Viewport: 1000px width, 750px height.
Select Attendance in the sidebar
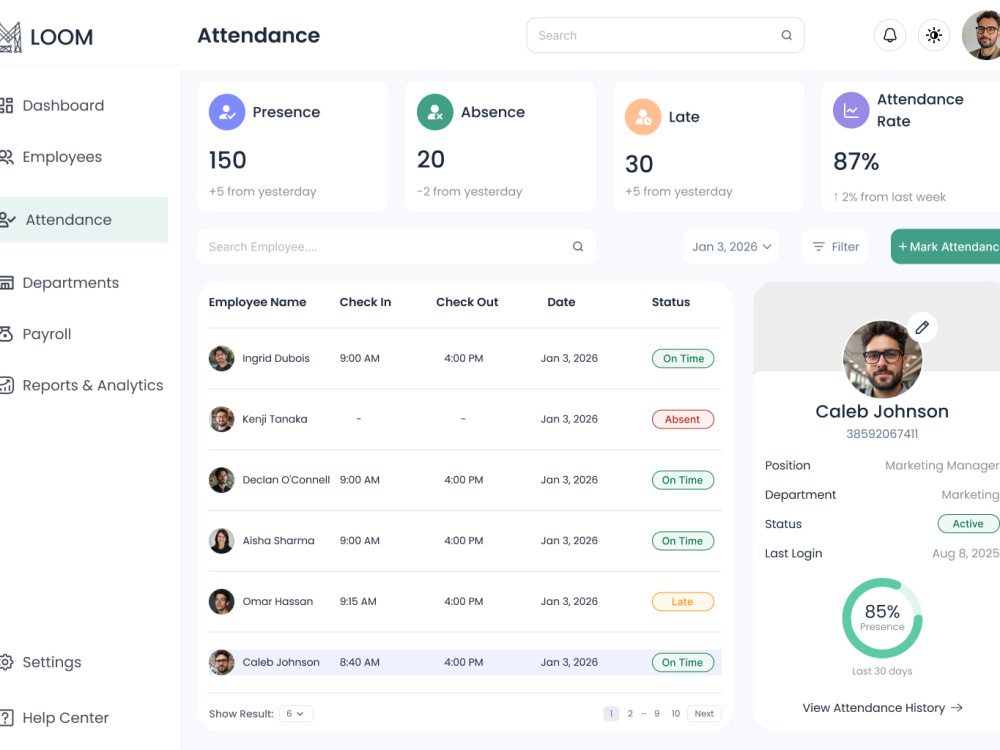pyautogui.click(x=84, y=219)
